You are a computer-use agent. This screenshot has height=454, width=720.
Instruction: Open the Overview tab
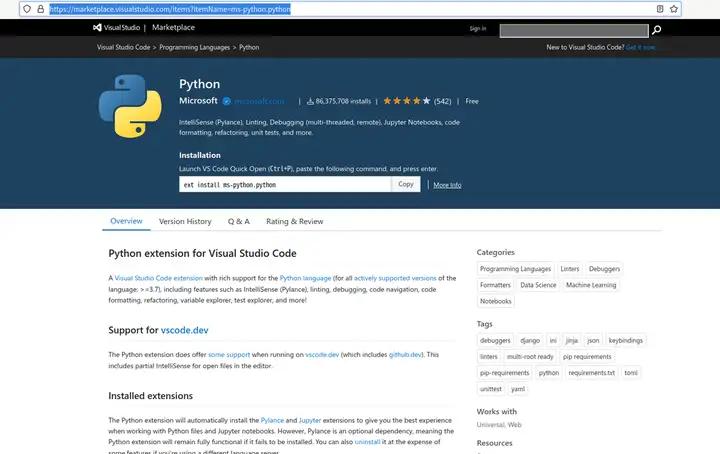pos(126,221)
